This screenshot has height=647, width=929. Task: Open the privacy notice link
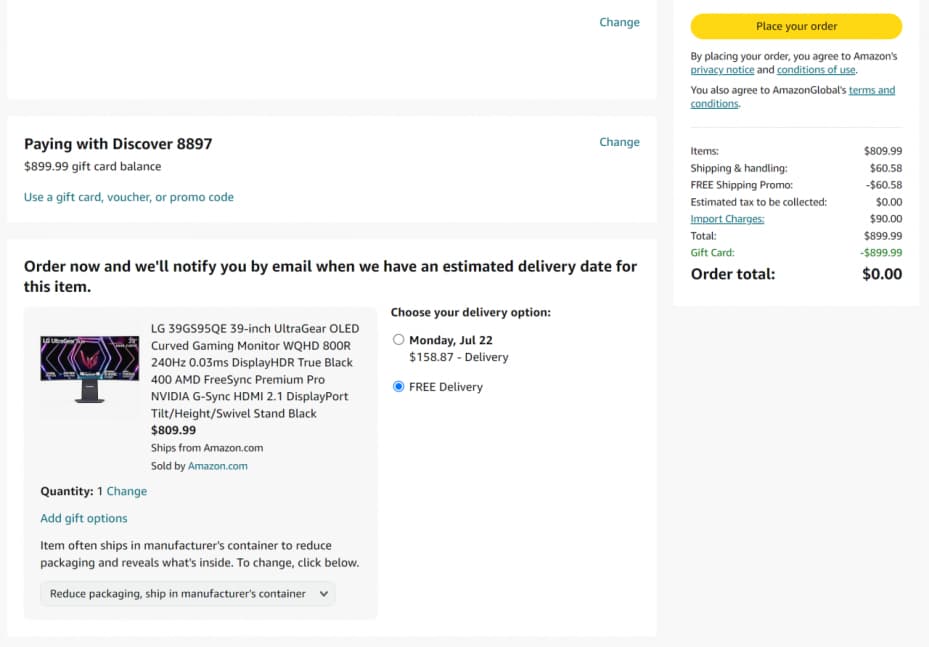[x=722, y=70]
